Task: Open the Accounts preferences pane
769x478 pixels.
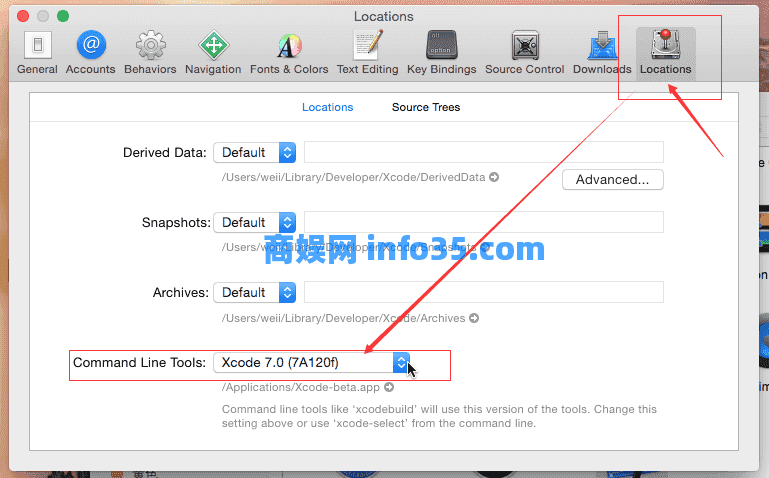Action: pyautogui.click(x=91, y=52)
